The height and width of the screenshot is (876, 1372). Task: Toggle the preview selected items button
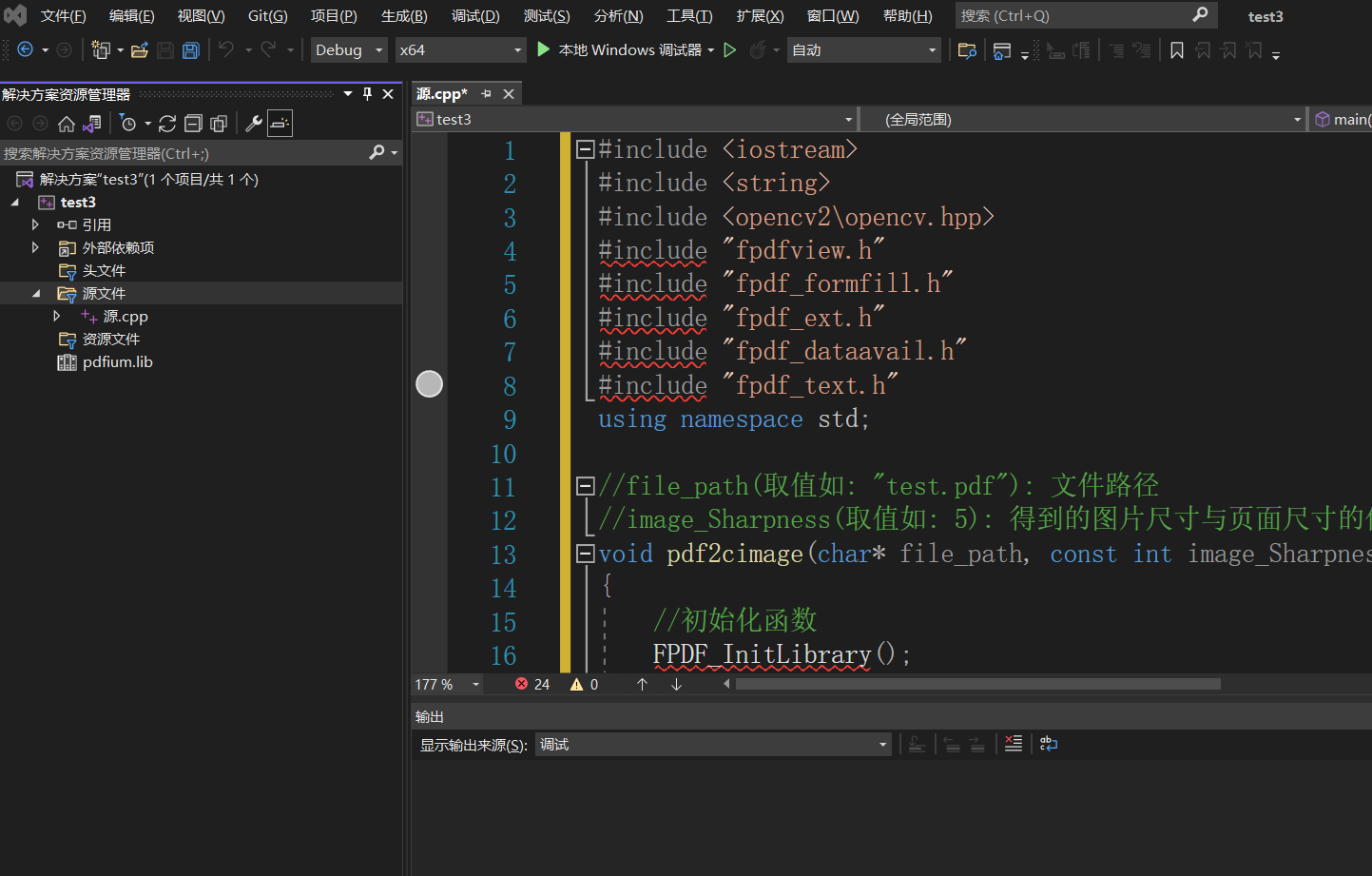point(280,124)
